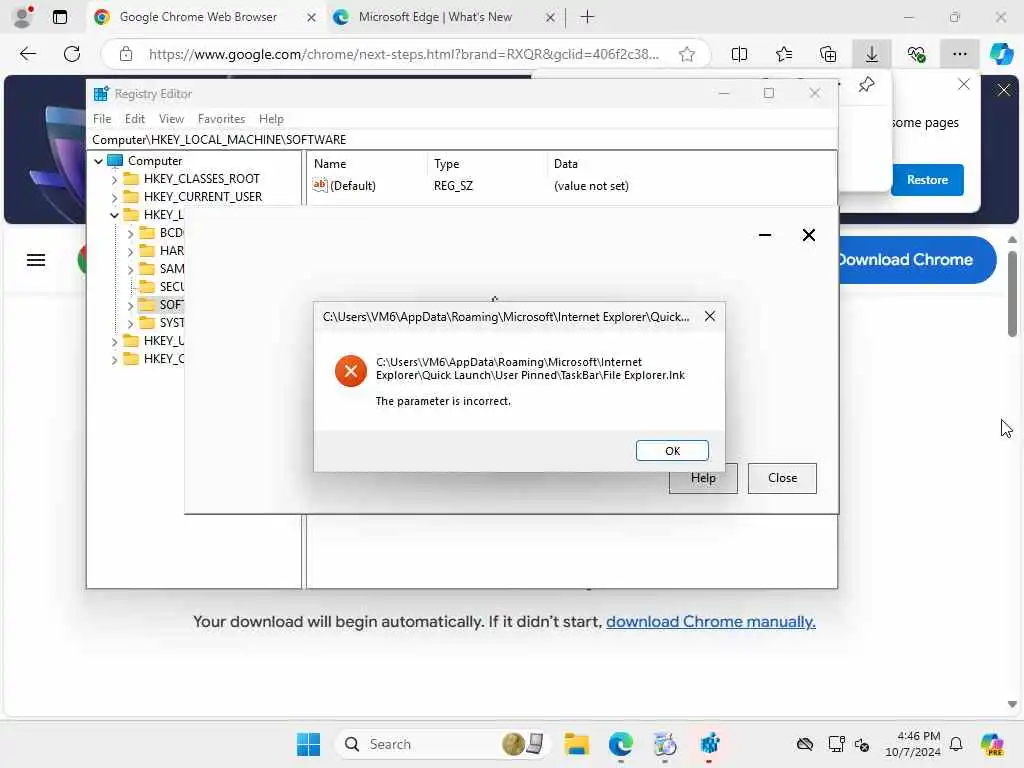Open File Explorer from taskbar

tap(576, 744)
